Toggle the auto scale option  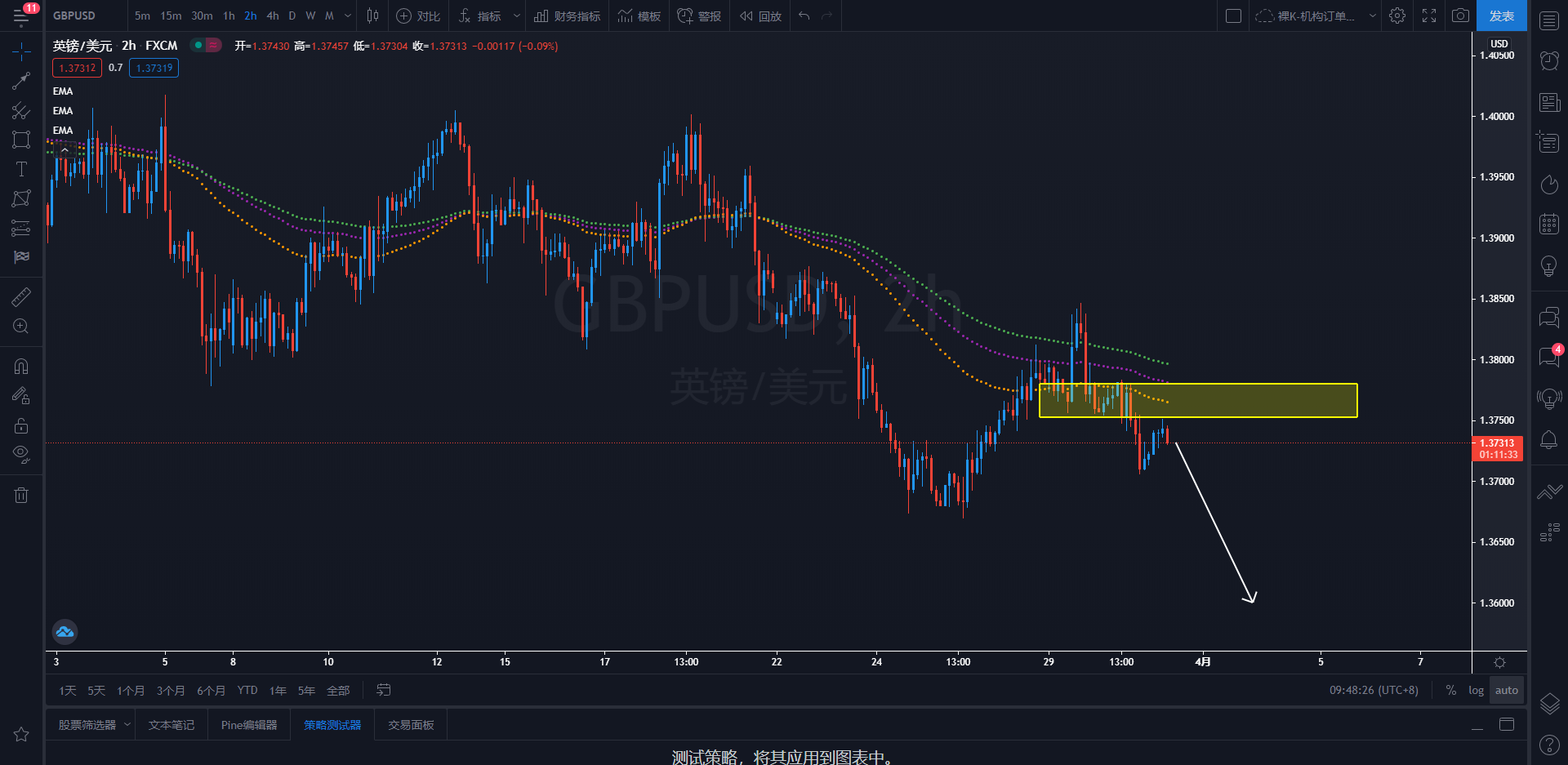(1506, 690)
